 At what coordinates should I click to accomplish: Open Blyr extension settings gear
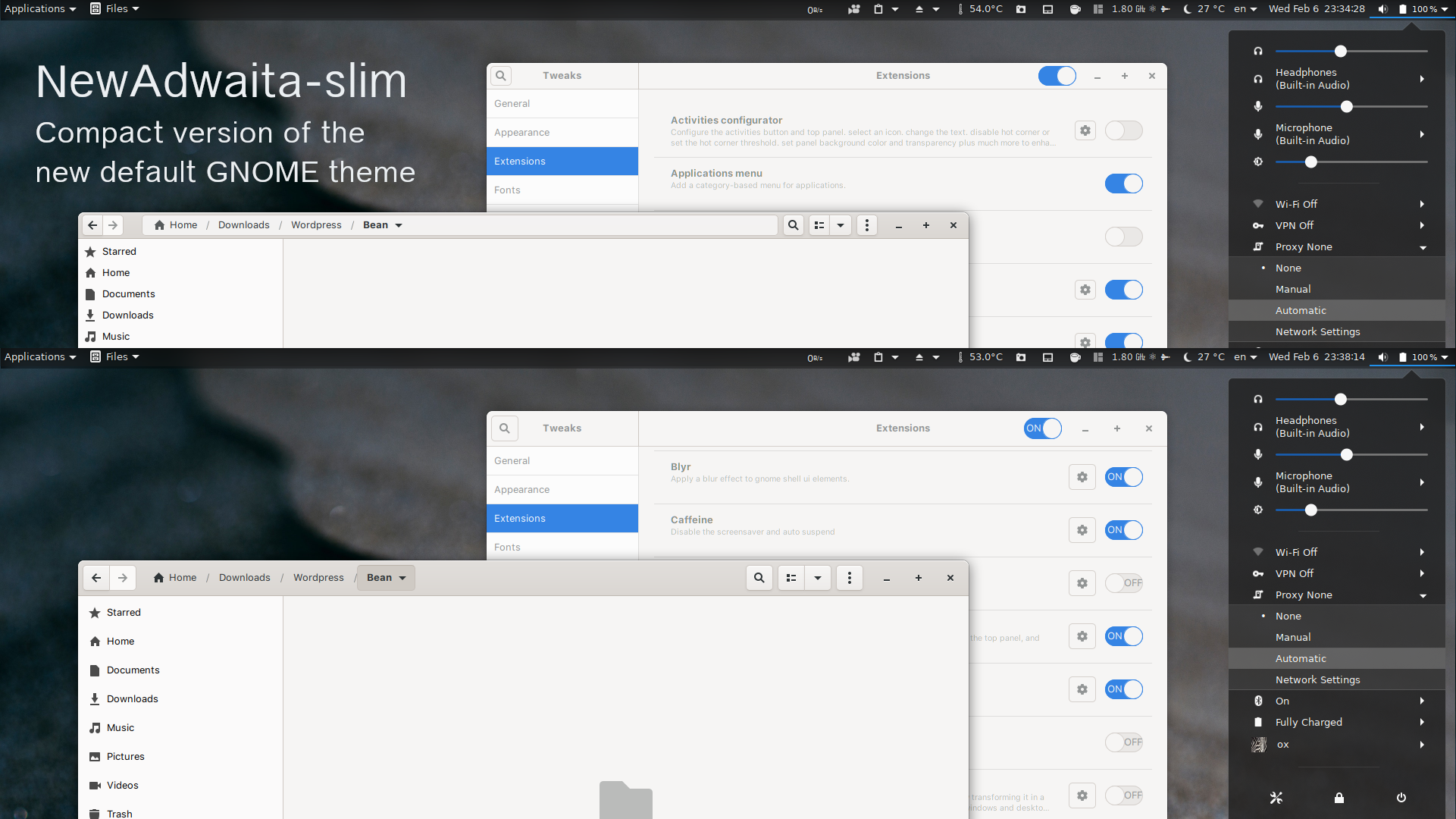click(x=1082, y=477)
